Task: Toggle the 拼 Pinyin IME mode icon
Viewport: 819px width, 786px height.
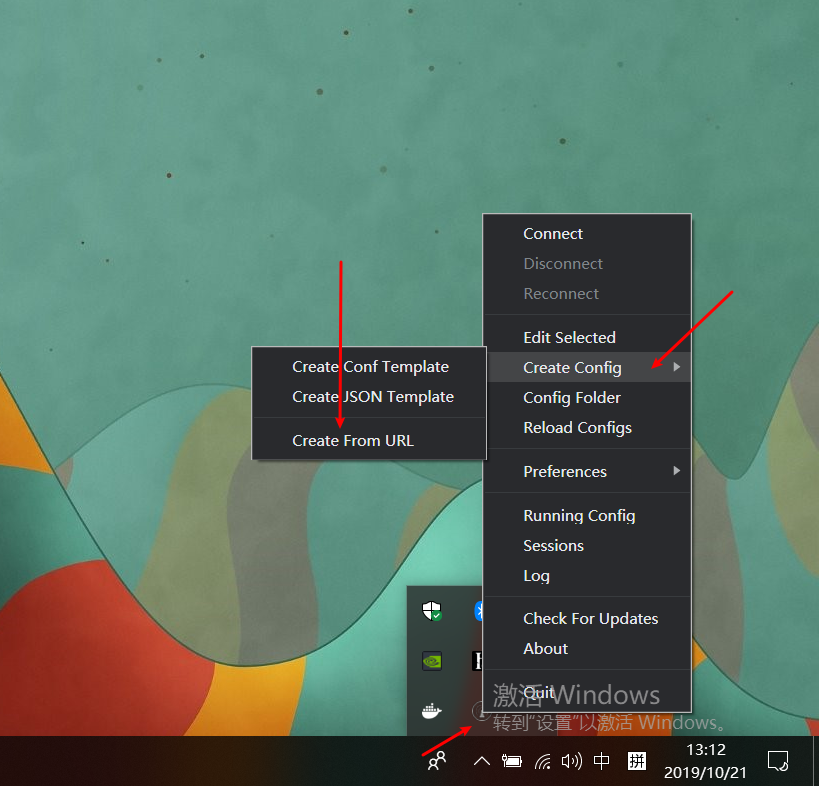Action: [636, 761]
